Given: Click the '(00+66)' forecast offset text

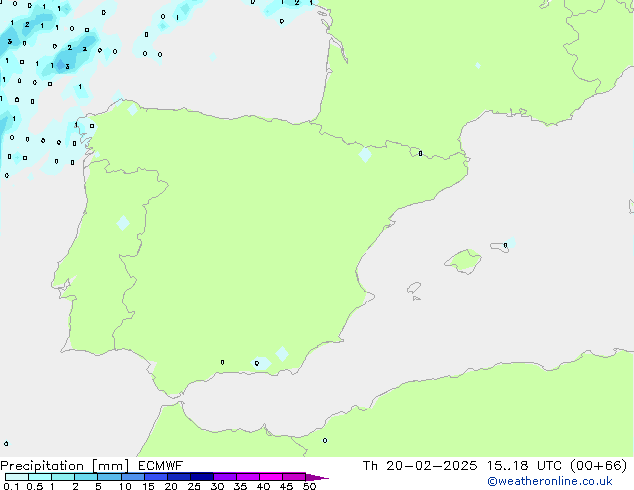Looking at the screenshot, I should (x=598, y=466).
